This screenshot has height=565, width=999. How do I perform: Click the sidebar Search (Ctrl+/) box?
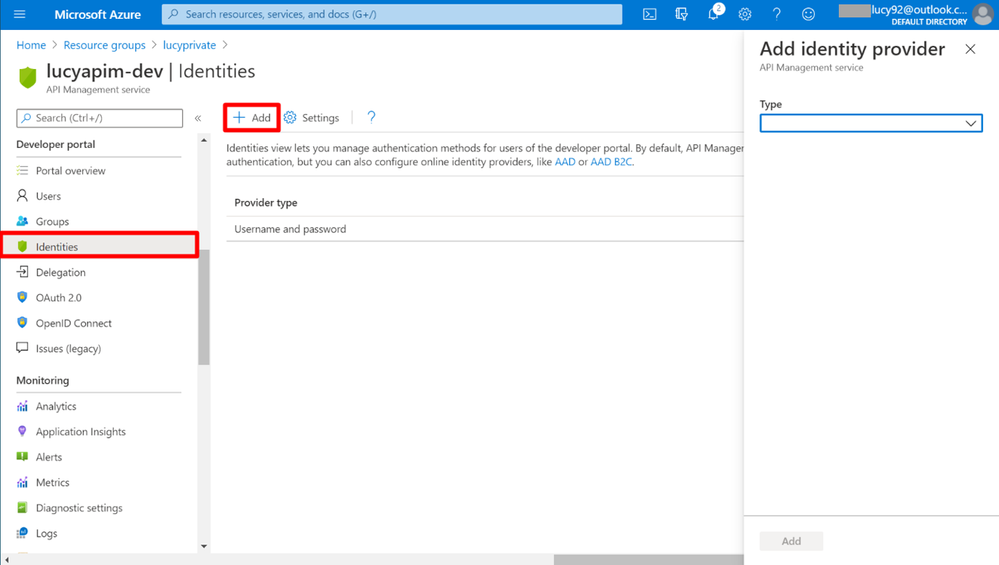click(100, 118)
